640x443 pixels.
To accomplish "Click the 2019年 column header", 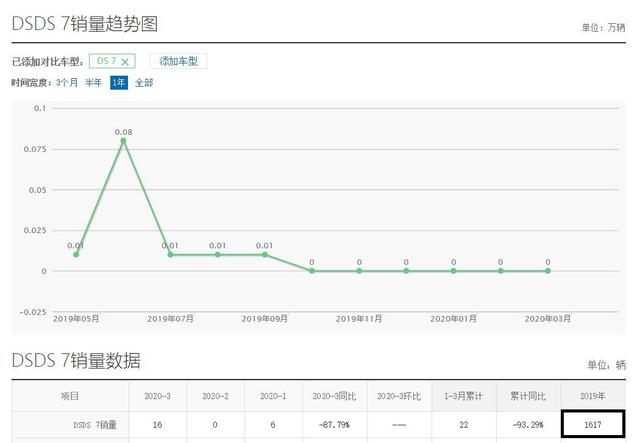I will click(x=593, y=396).
